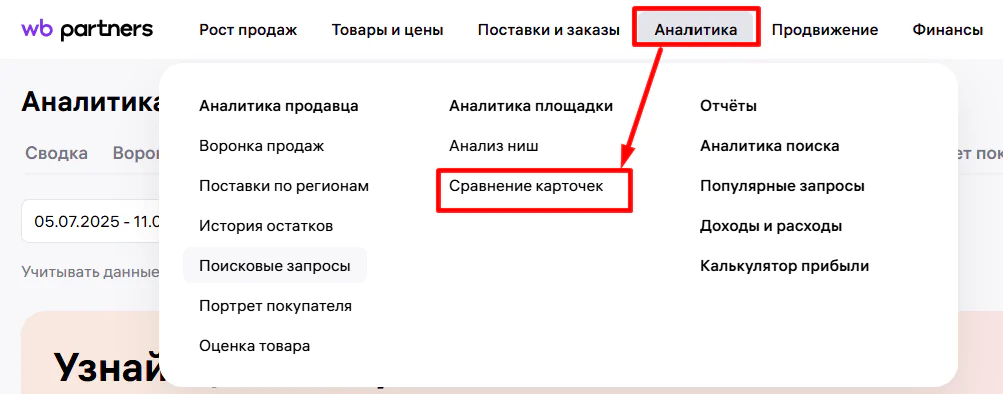Image resolution: width=1003 pixels, height=394 pixels.
Task: Select the Аналитика menu item
Action: [695, 29]
